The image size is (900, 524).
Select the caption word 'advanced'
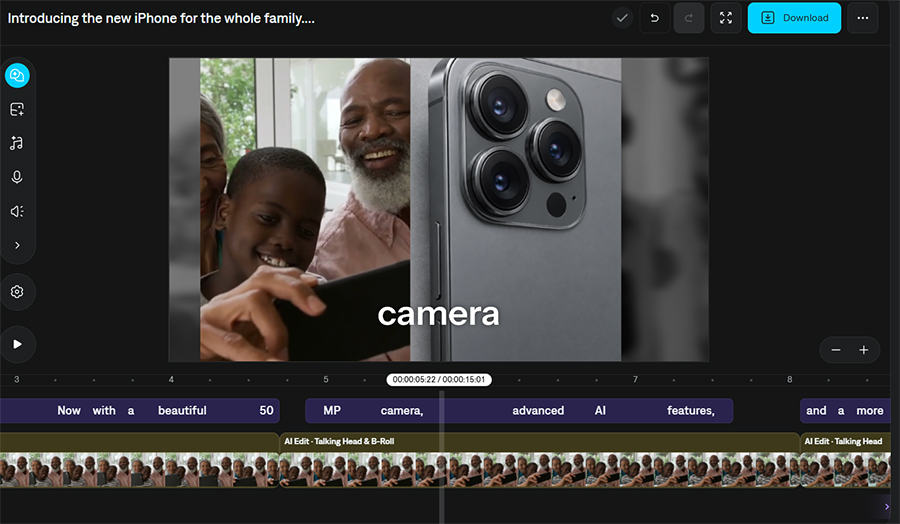(x=538, y=410)
